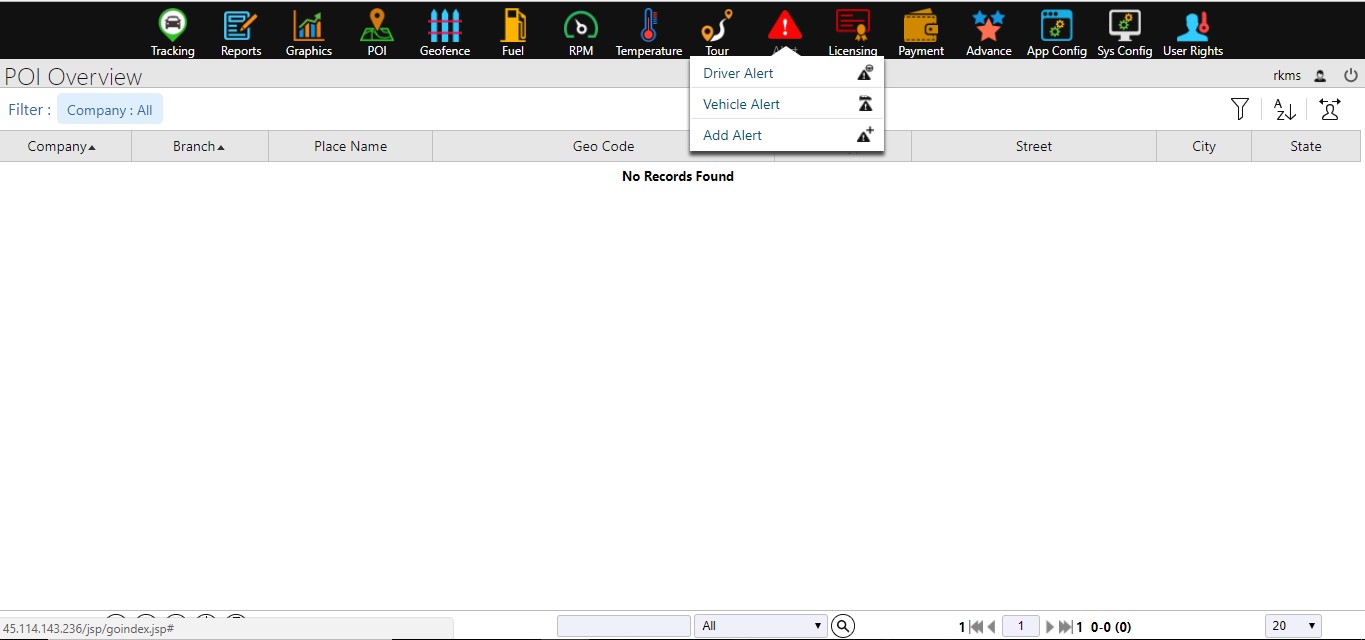Open the Fuel pump icon
Image resolution: width=1365 pixels, height=640 pixels.
coord(513,26)
